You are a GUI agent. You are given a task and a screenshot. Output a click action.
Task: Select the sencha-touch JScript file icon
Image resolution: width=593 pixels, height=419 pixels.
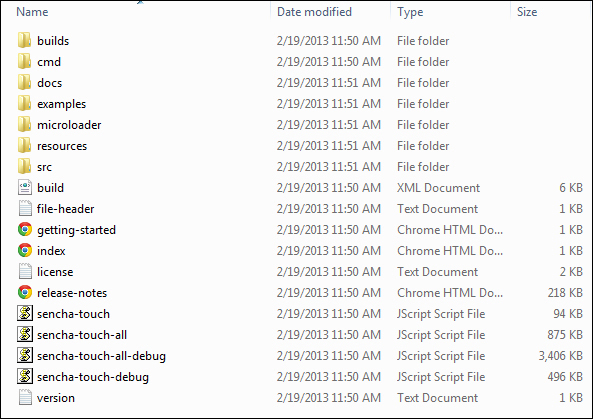tap(25, 313)
